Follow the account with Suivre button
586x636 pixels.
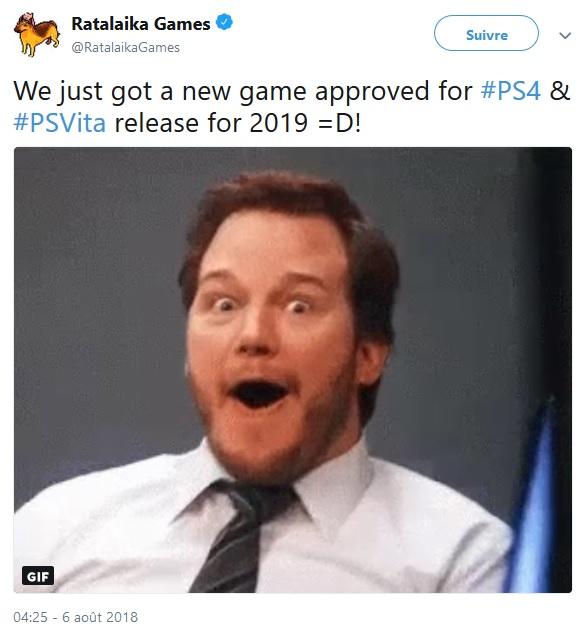click(x=486, y=33)
